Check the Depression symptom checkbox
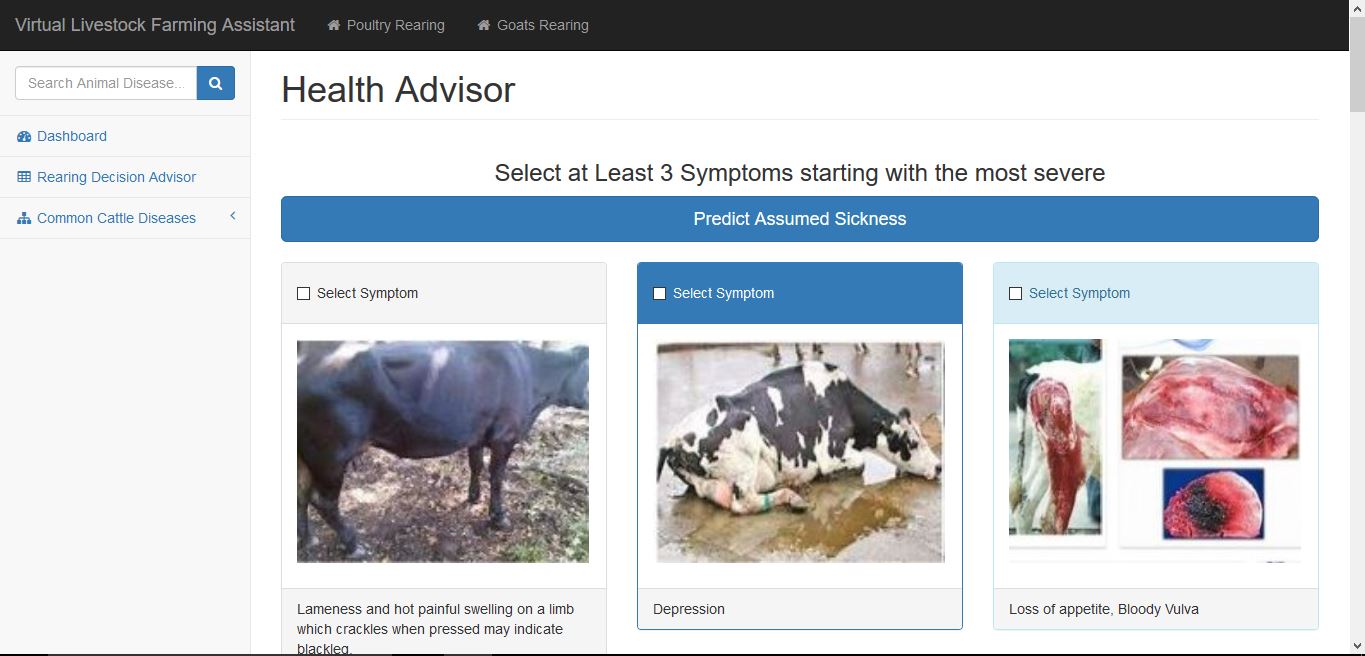This screenshot has width=1365, height=656. coord(660,294)
